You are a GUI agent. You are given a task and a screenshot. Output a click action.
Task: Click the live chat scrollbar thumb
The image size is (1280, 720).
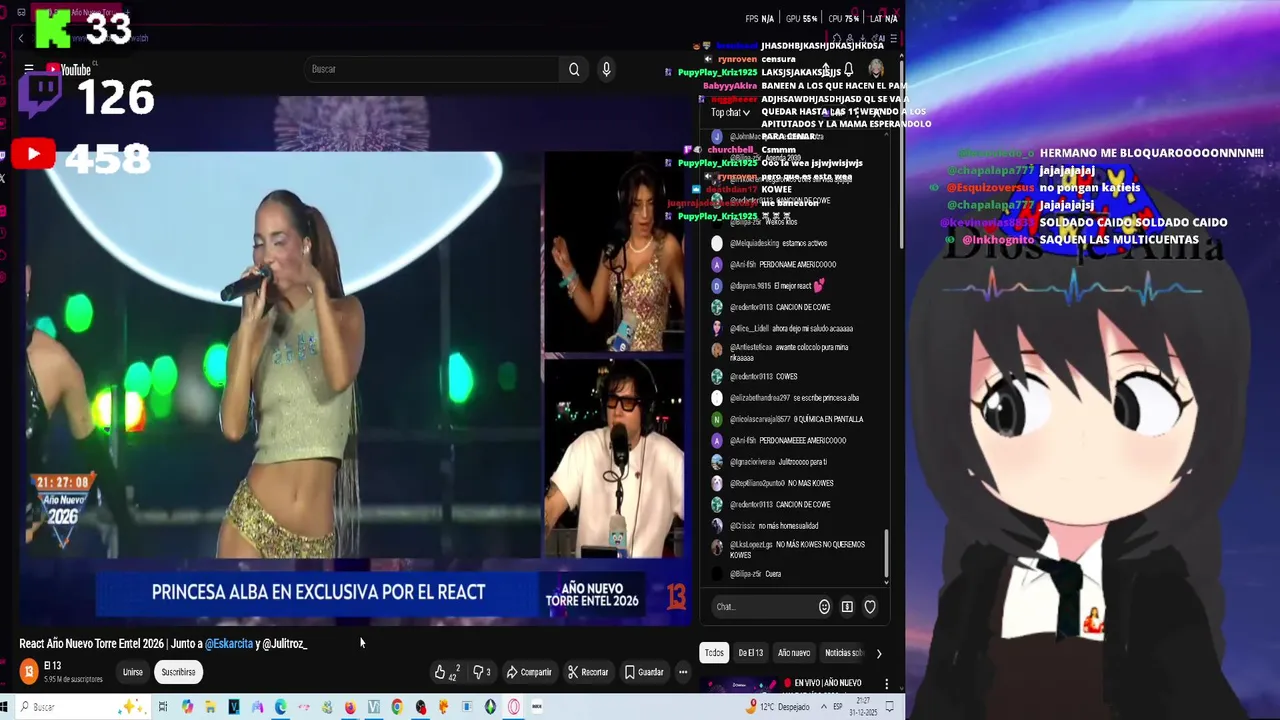(x=886, y=554)
